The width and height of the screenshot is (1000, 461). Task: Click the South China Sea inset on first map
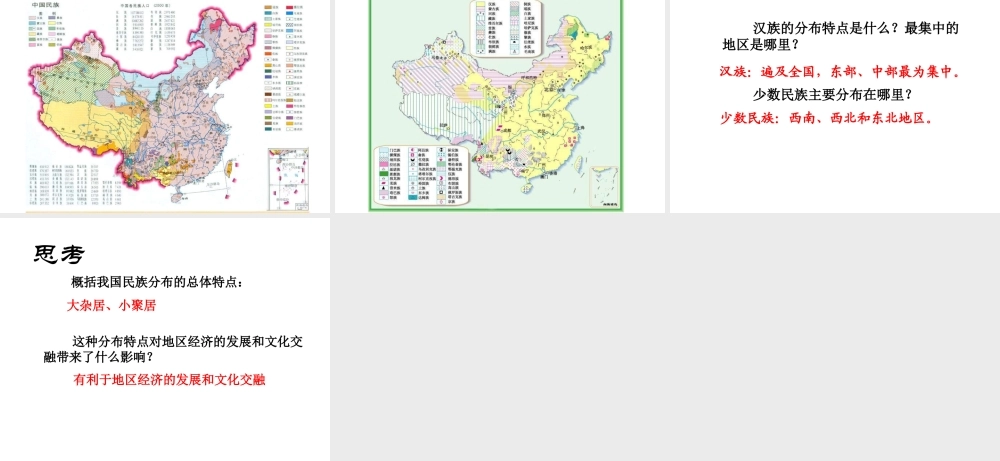(289, 179)
